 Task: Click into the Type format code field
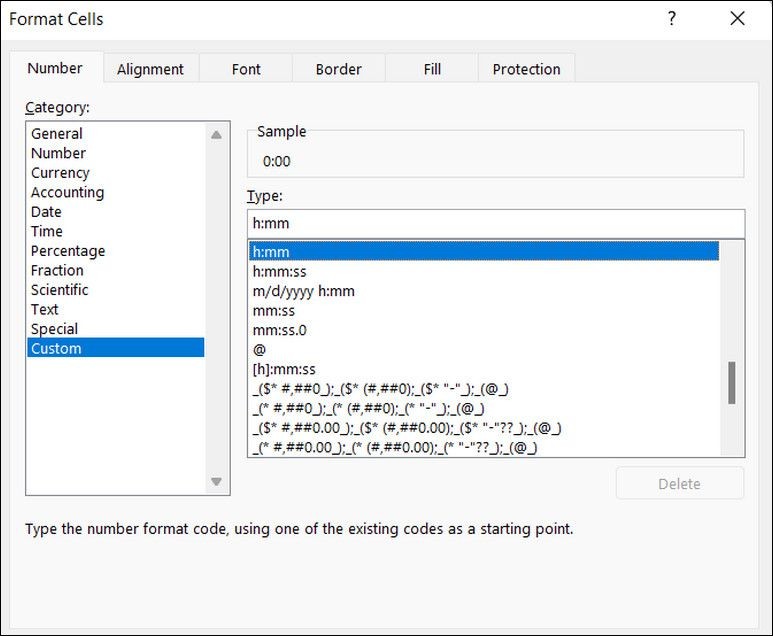tap(496, 223)
